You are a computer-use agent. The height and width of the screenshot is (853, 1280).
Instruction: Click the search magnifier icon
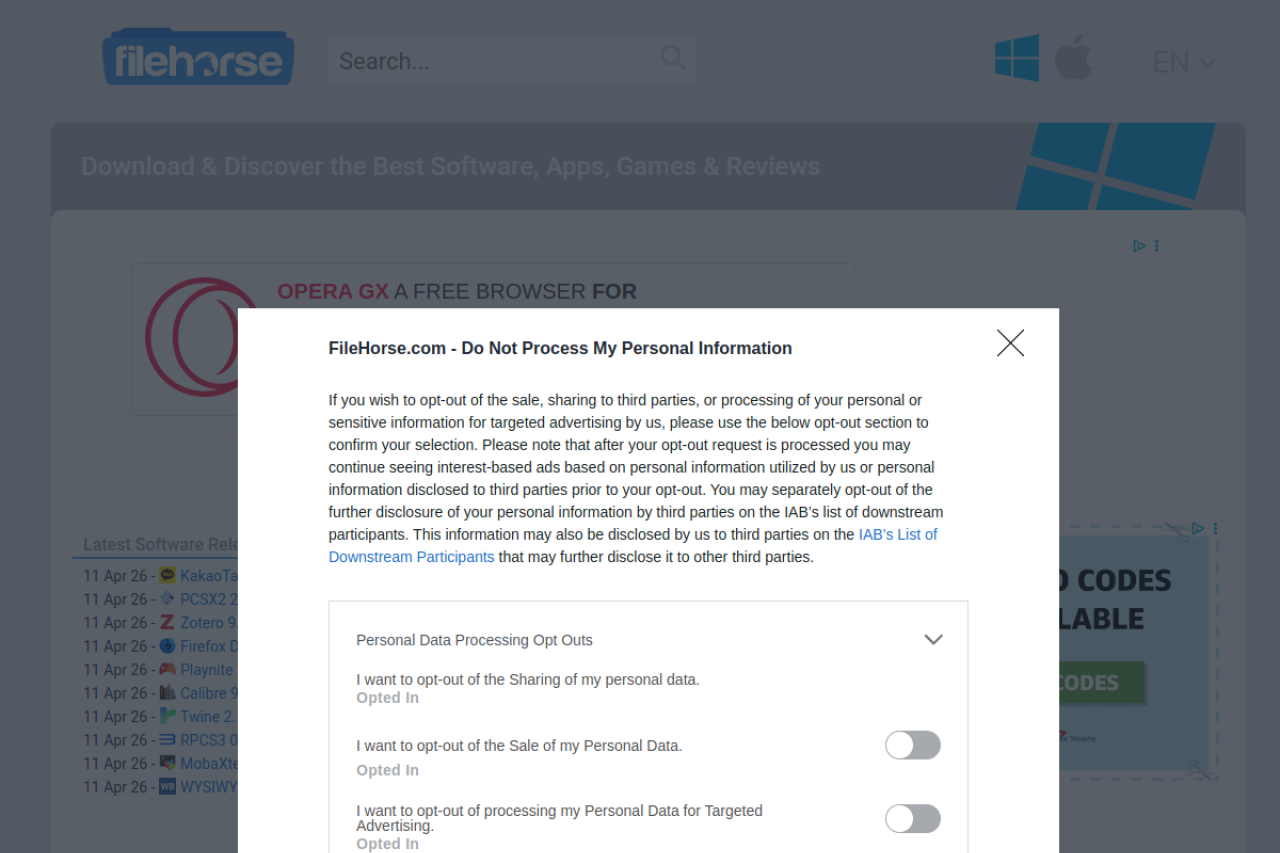pos(673,58)
